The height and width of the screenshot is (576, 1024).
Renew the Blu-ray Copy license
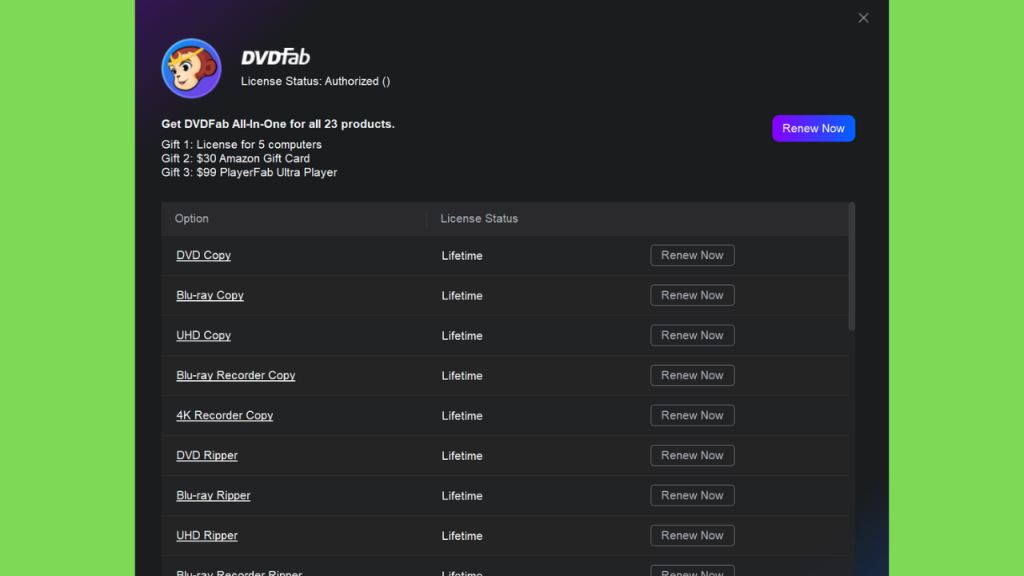click(692, 295)
